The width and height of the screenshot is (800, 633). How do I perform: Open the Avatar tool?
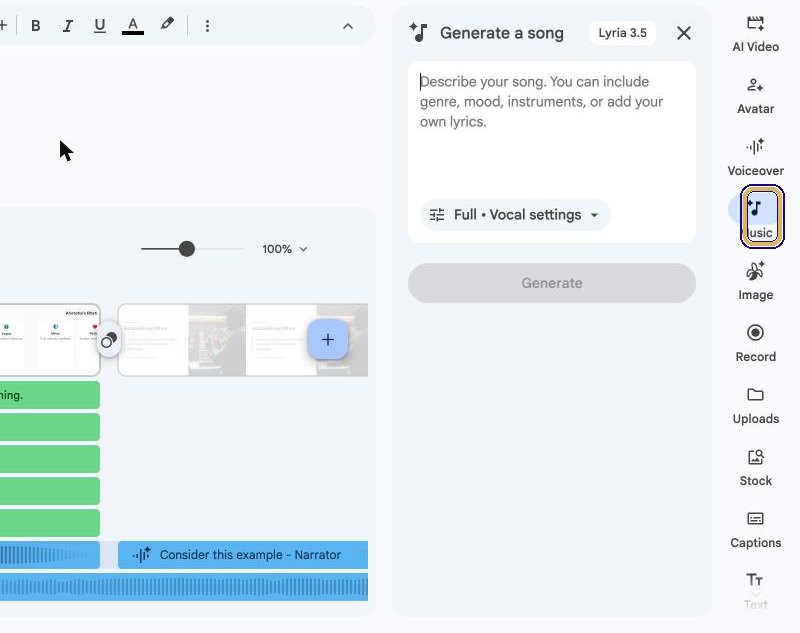coord(756,96)
